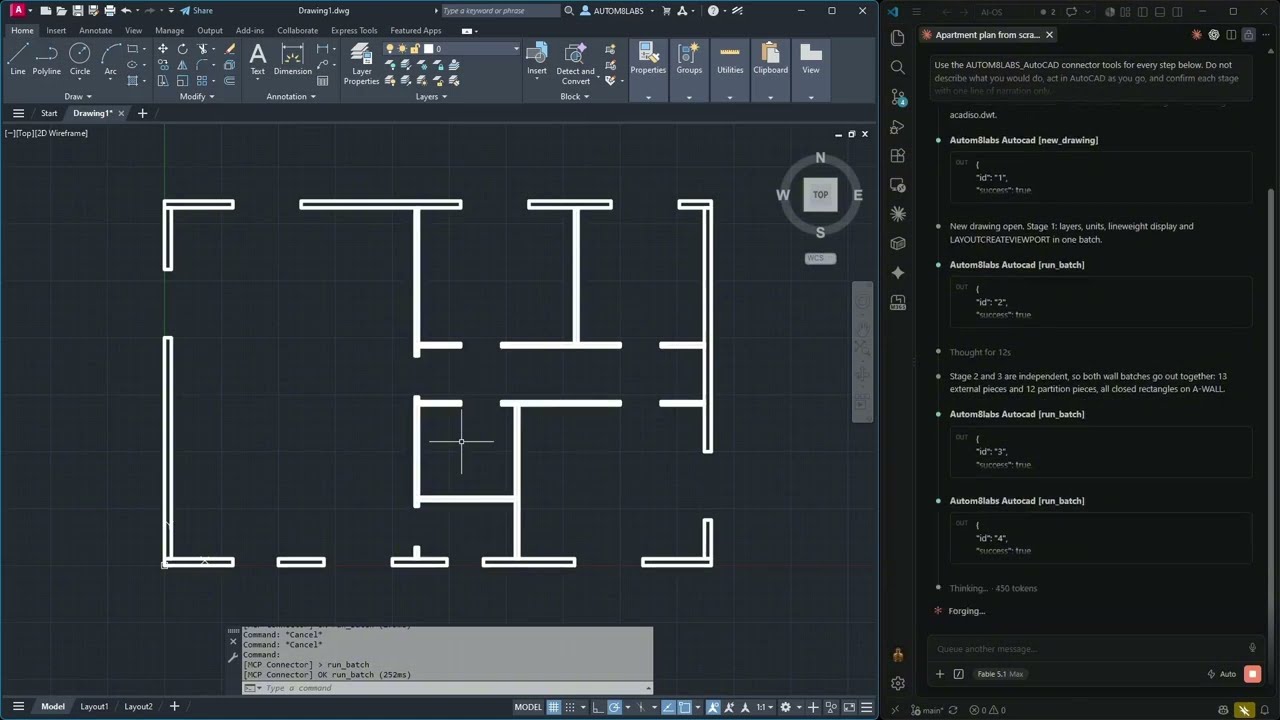Toggle grid display in status bar
This screenshot has height=720, width=1280.
[x=553, y=707]
